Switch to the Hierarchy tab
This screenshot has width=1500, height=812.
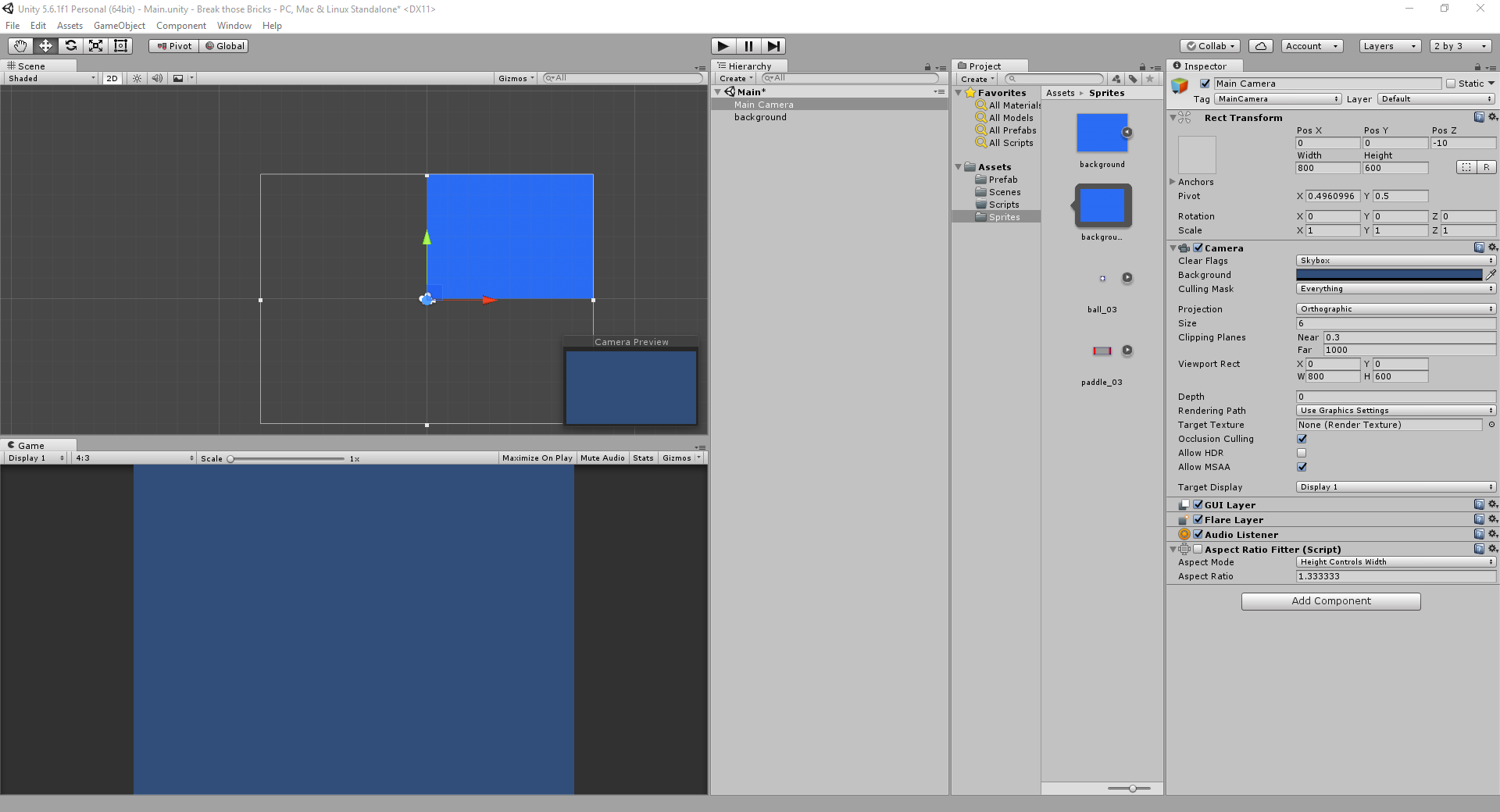point(748,66)
